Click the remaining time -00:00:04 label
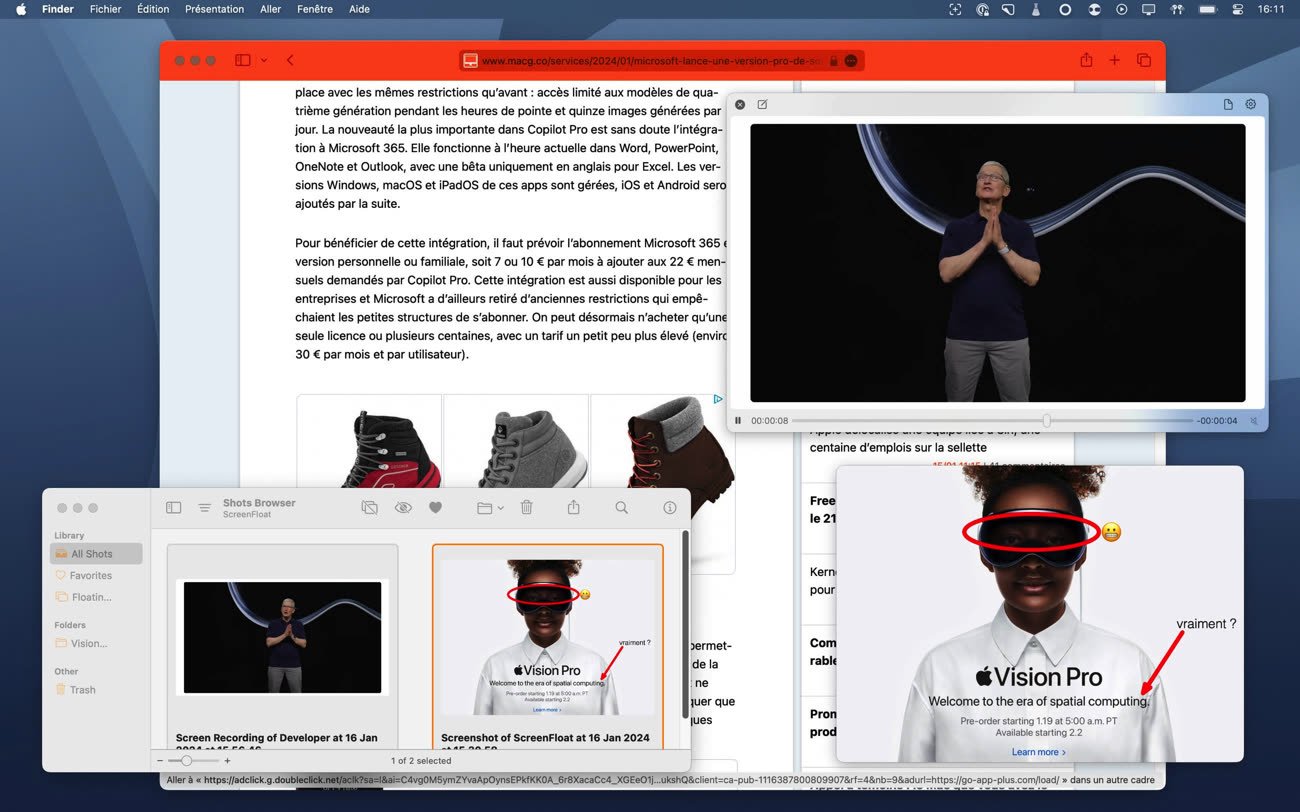Viewport: 1300px width, 812px height. [1217, 421]
